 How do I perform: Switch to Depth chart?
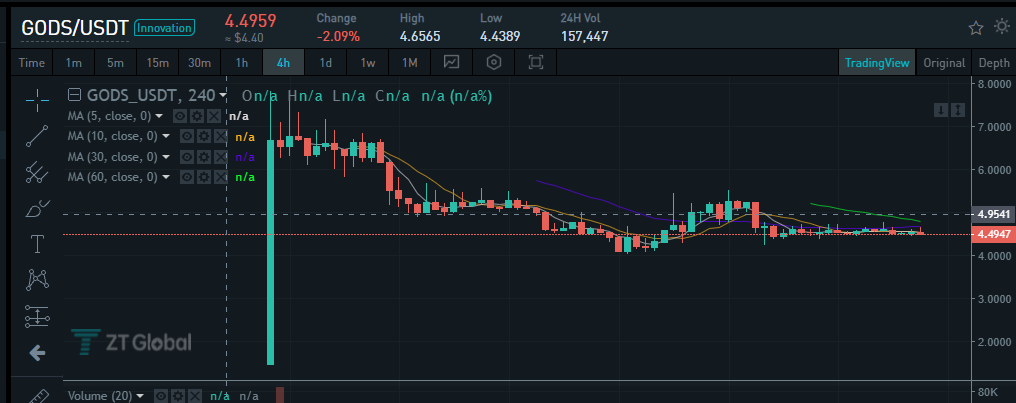(x=994, y=63)
